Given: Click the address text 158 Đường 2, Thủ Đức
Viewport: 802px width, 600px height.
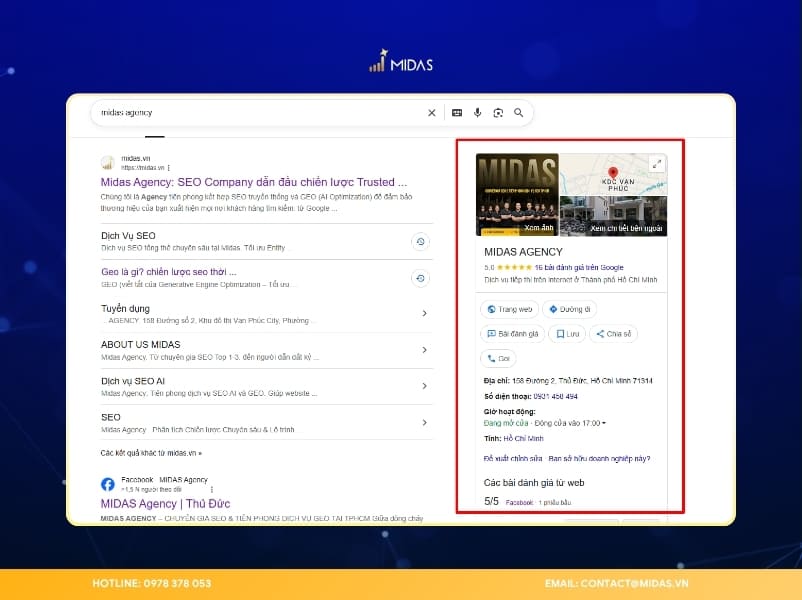Looking at the screenshot, I should (x=582, y=381).
